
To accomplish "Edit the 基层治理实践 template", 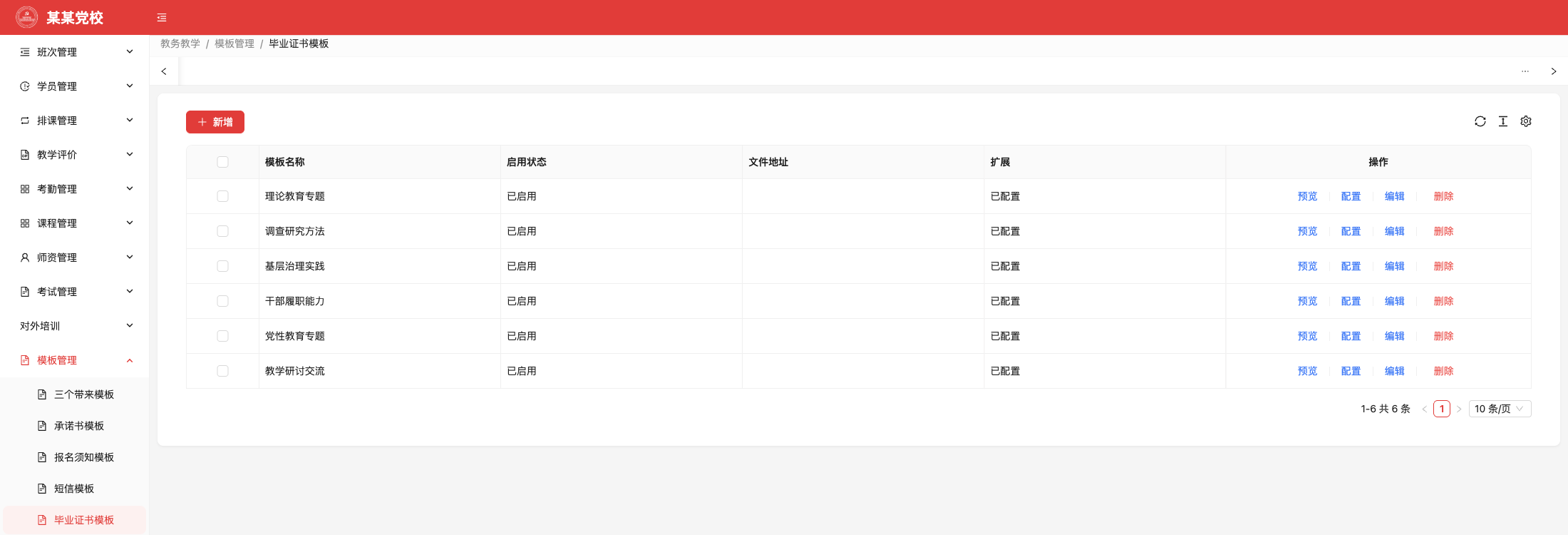I will (x=1394, y=266).
